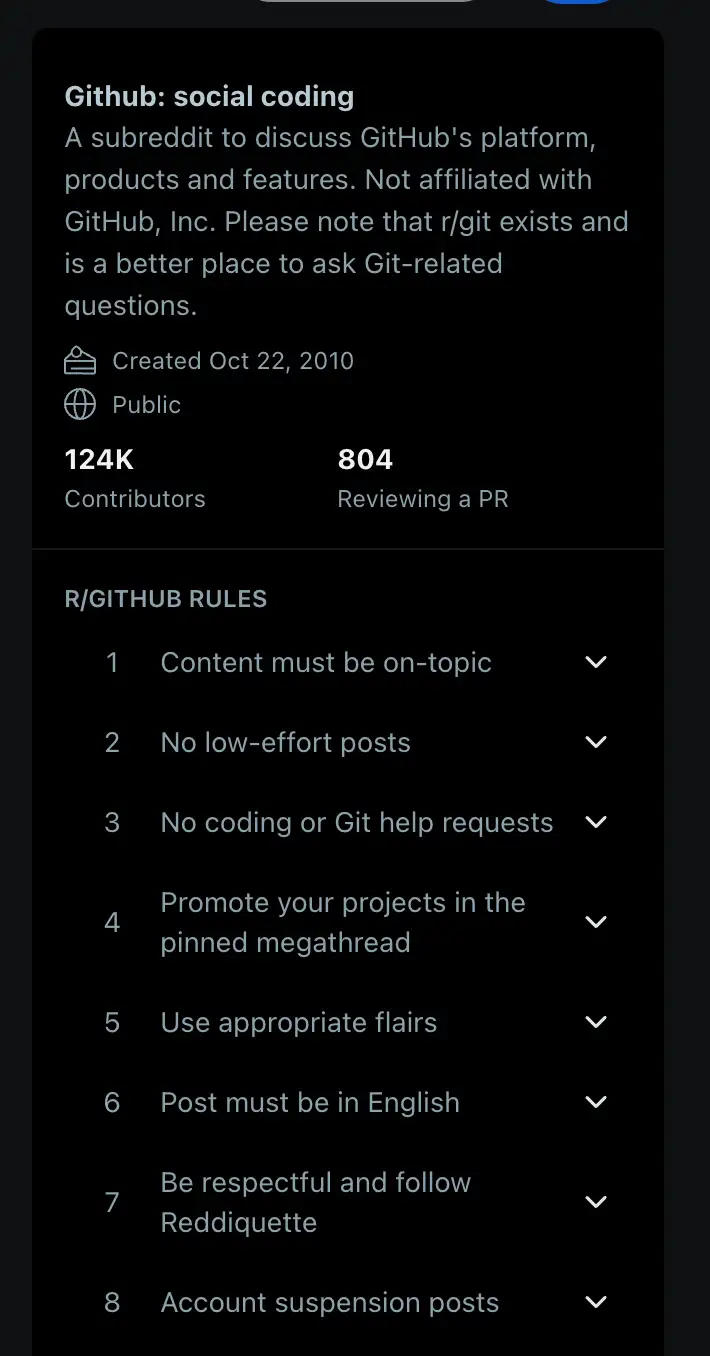Expand rule 4 about the pinned megathread

[595, 922]
